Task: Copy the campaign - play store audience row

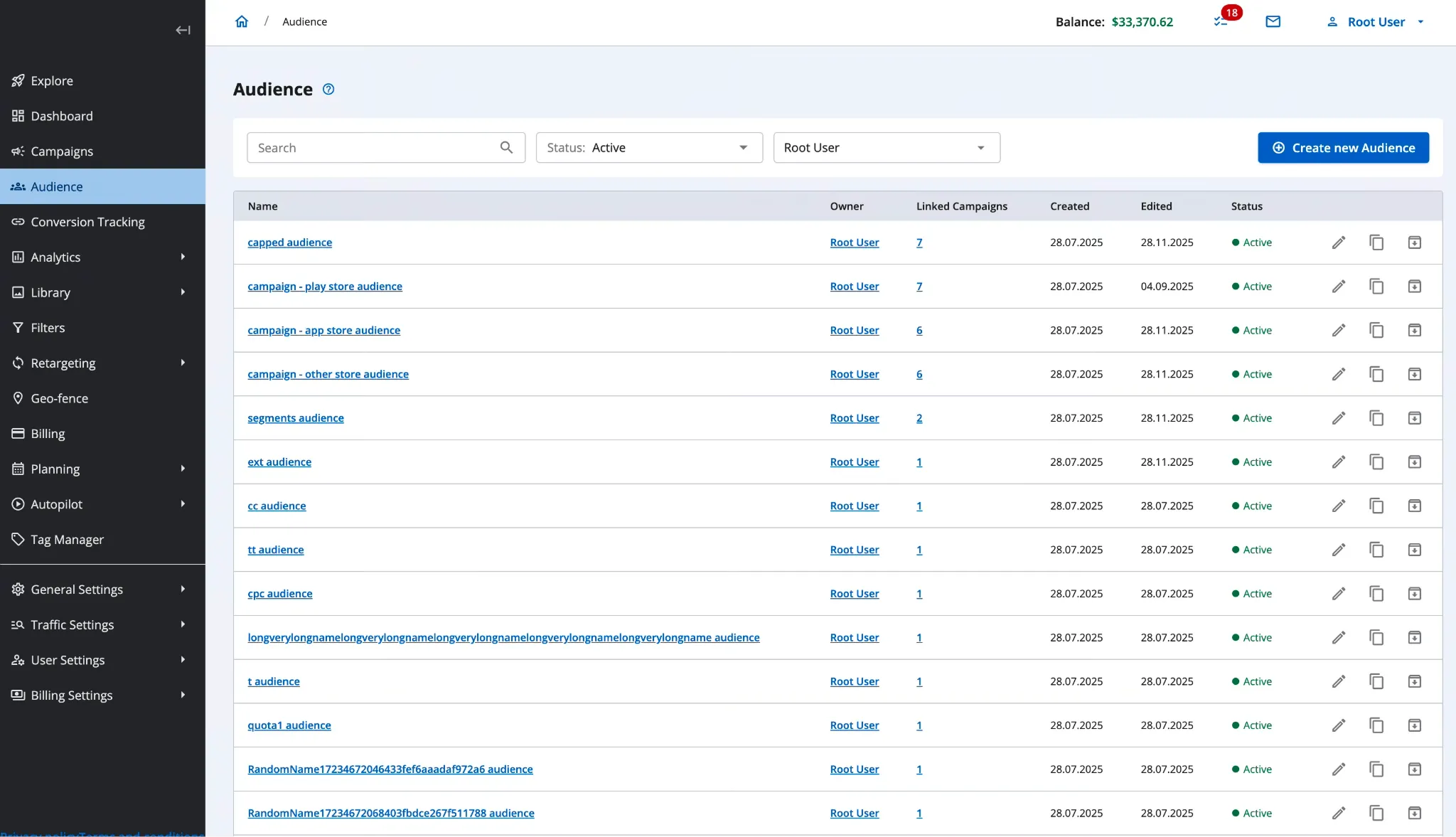Action: (1376, 287)
